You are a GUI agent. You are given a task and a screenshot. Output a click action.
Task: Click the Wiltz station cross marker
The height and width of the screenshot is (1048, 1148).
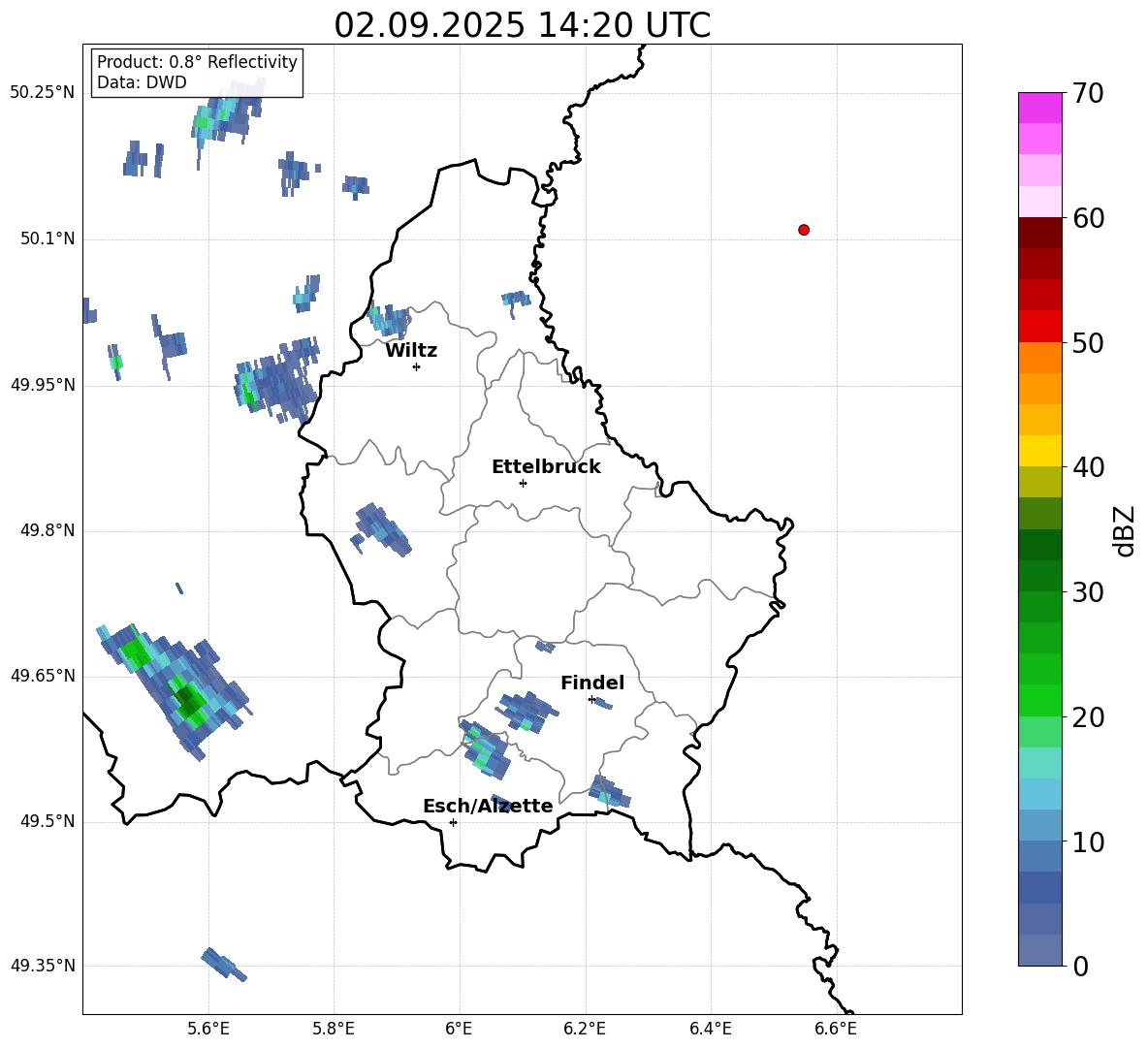click(416, 366)
